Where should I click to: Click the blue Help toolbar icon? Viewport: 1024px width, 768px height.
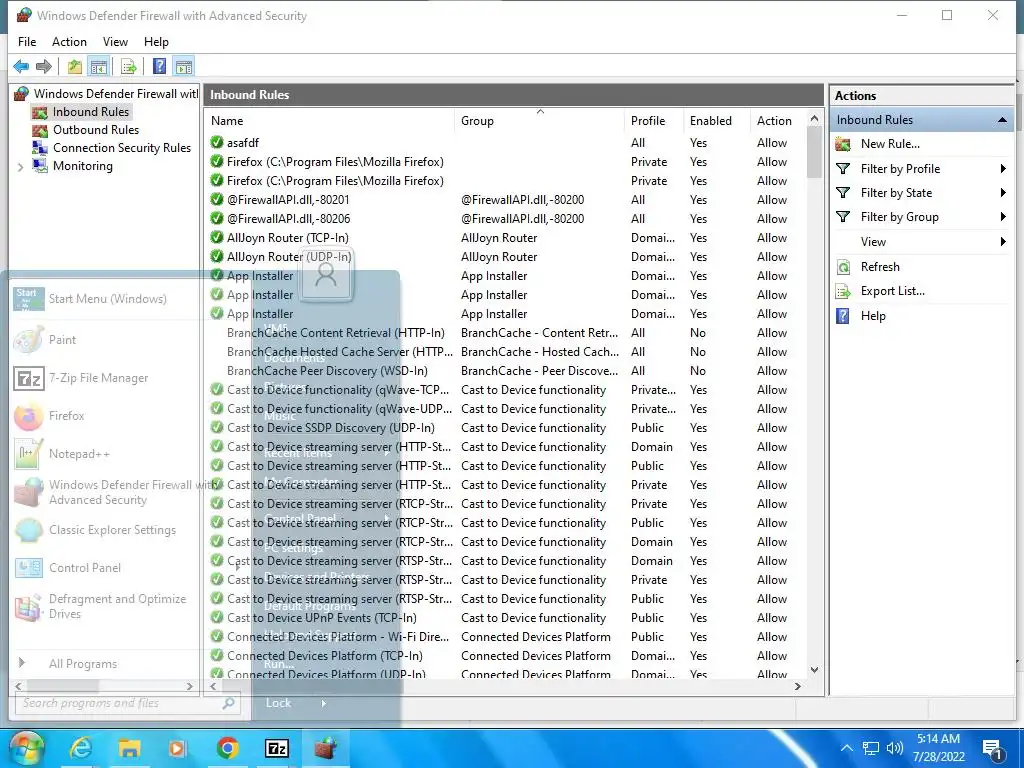coord(159,66)
